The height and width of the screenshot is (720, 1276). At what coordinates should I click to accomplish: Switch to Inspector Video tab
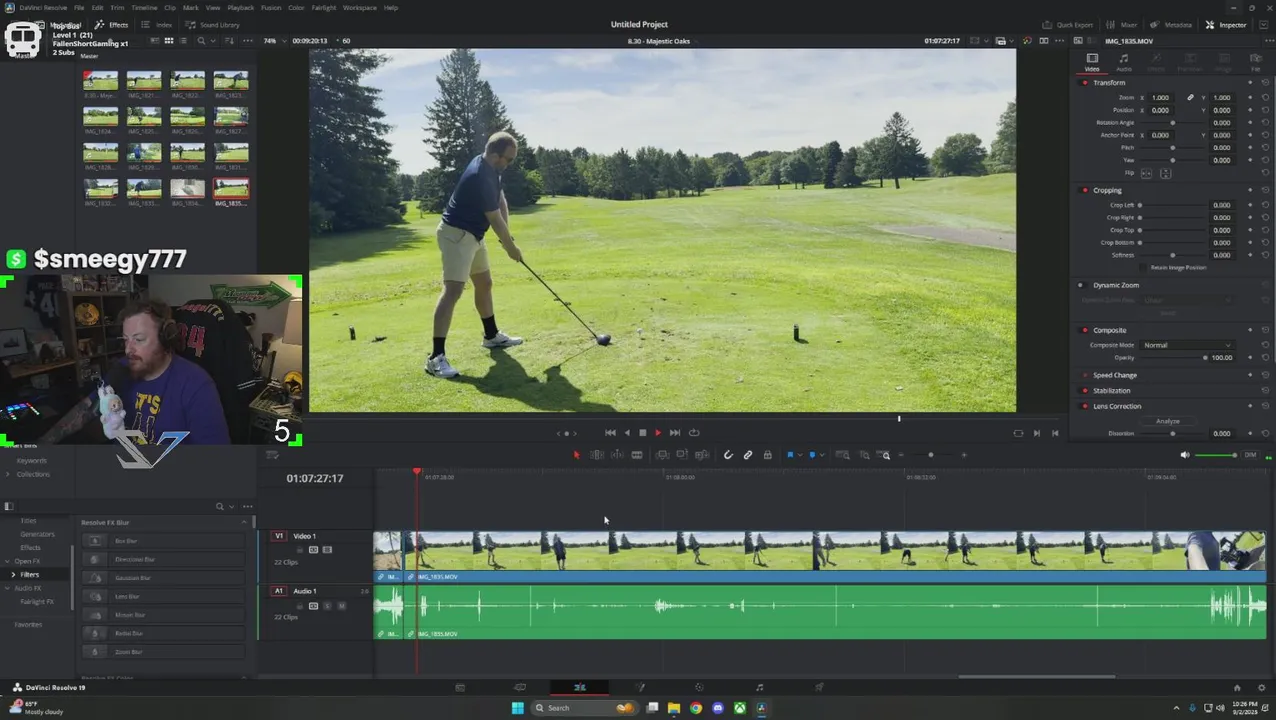(x=1092, y=62)
